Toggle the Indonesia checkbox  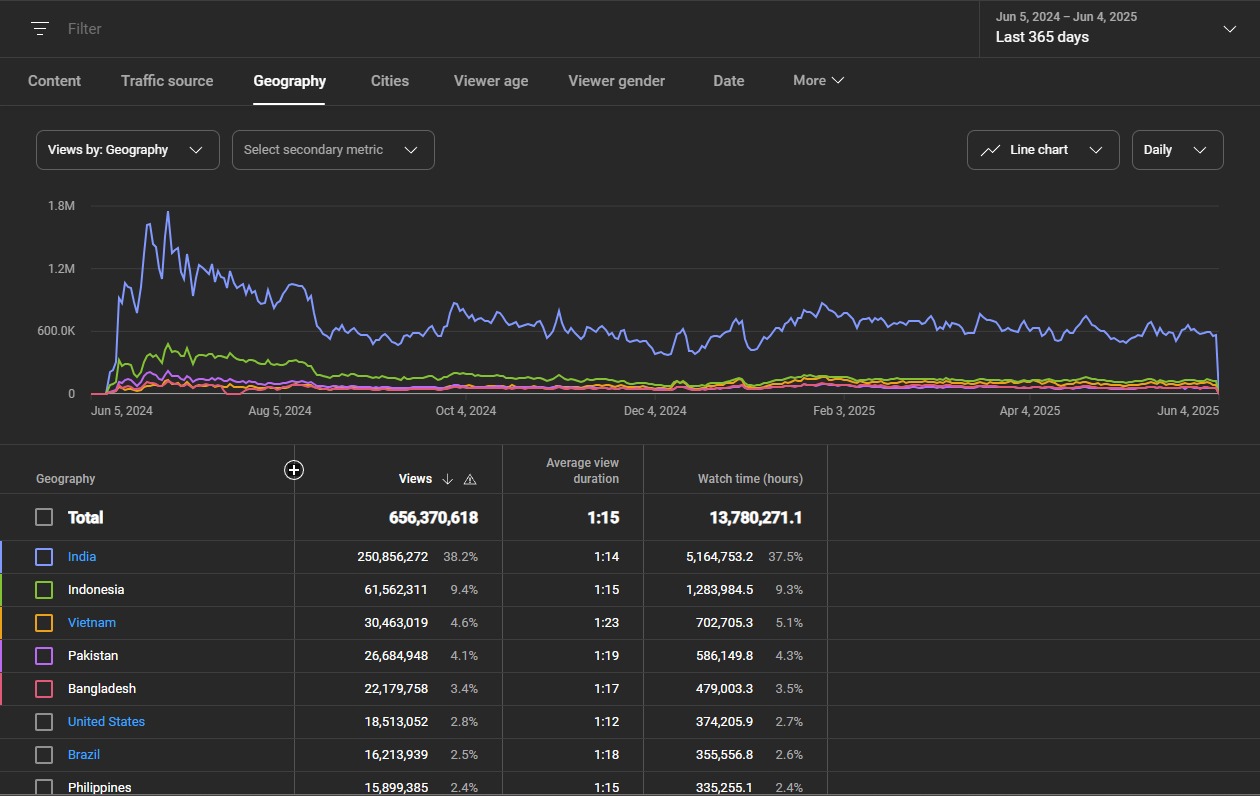click(44, 590)
